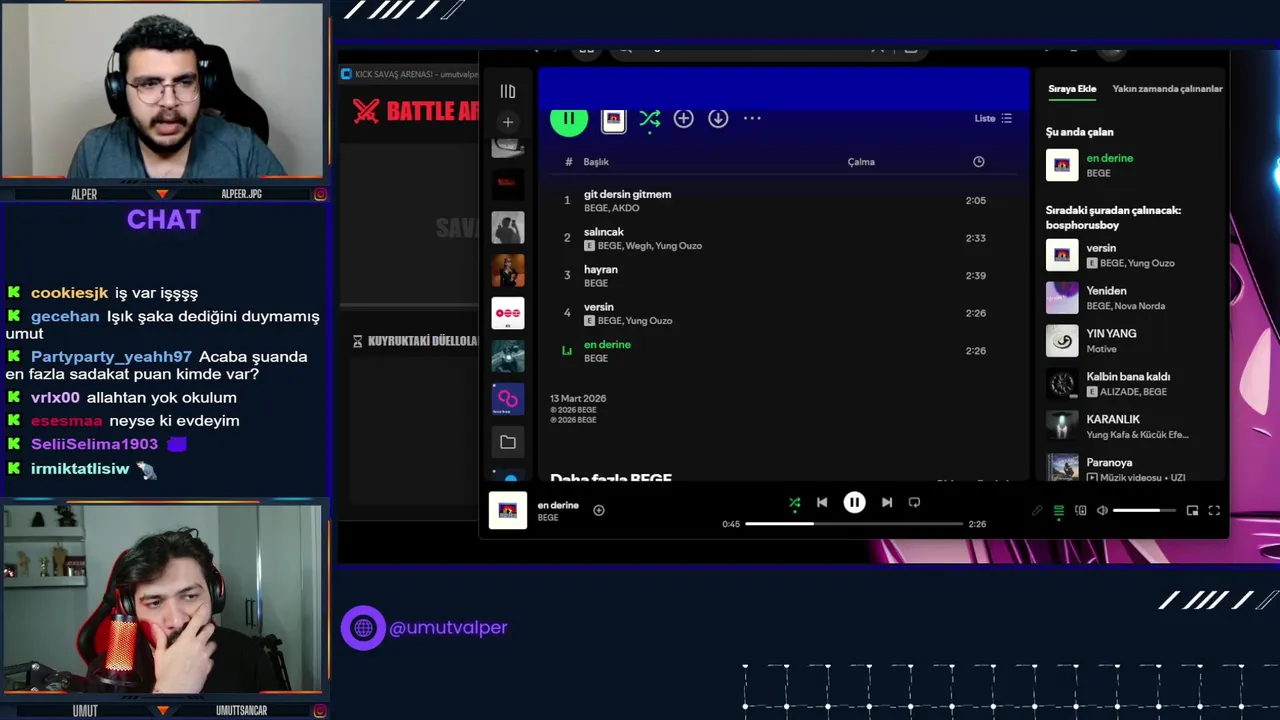This screenshot has height=720, width=1280.
Task: Click the Battle Arena logo behind Spotify
Action: [416, 111]
